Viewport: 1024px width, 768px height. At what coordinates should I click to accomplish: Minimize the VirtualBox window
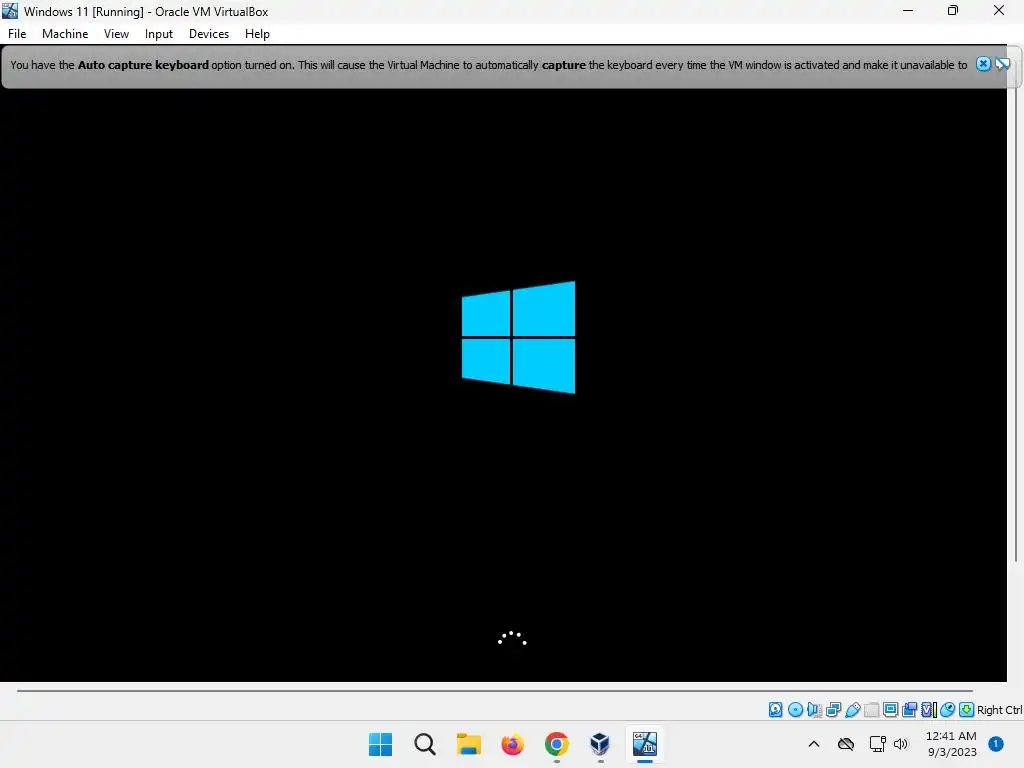click(x=908, y=11)
